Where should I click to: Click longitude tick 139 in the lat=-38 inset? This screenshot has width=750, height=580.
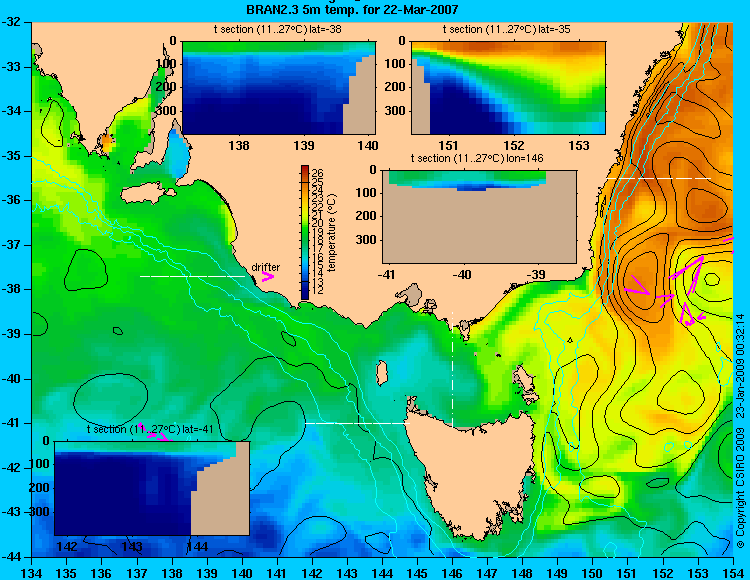pyautogui.click(x=304, y=145)
